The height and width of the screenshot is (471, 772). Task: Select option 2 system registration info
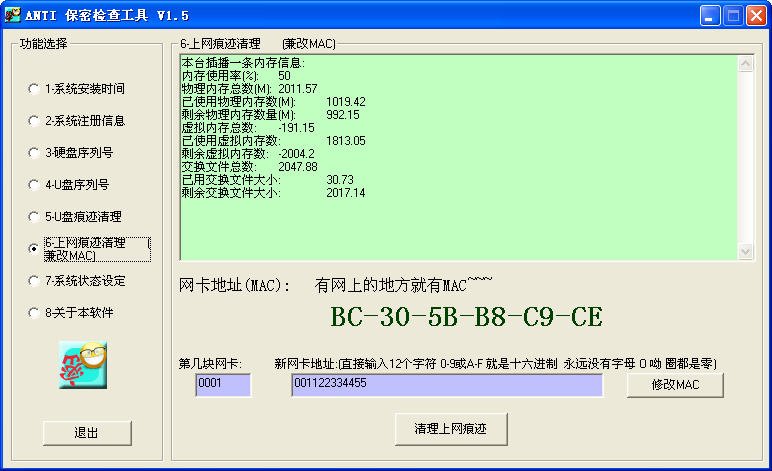35,121
